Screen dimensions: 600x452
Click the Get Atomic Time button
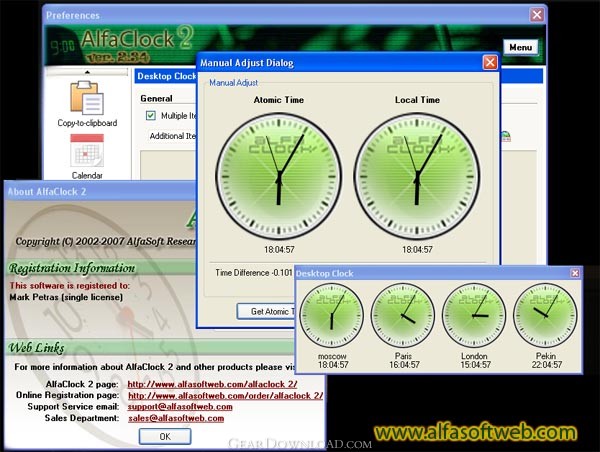pyautogui.click(x=266, y=312)
